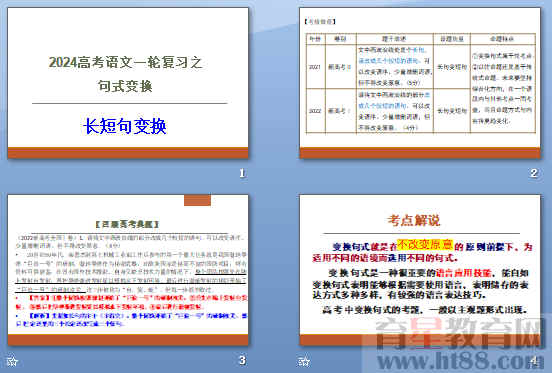Click the orange 考点解说 heading
Screen dimensions: 552x373
(414, 220)
